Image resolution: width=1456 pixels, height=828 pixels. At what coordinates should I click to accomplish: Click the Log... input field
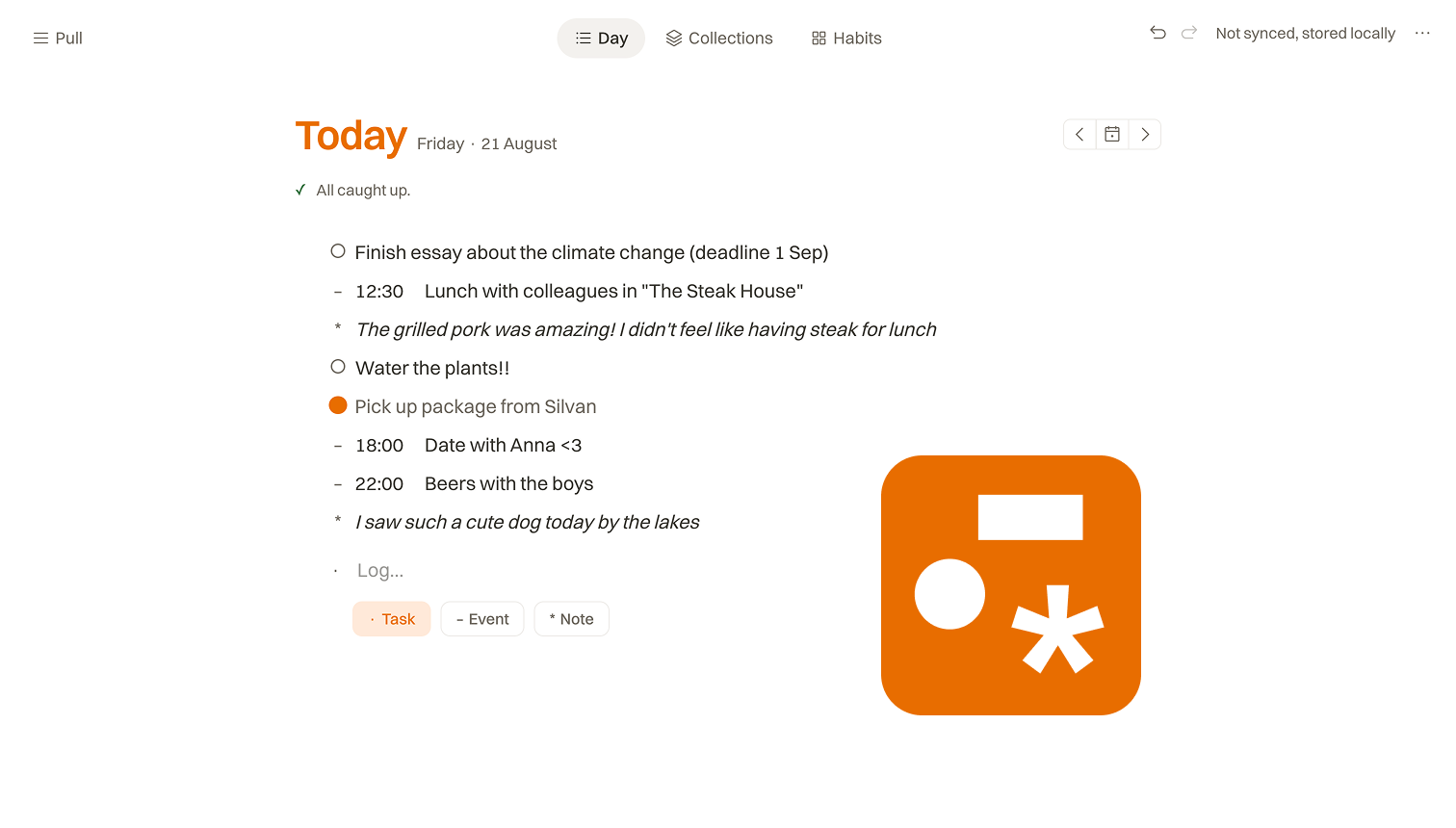tap(578, 571)
